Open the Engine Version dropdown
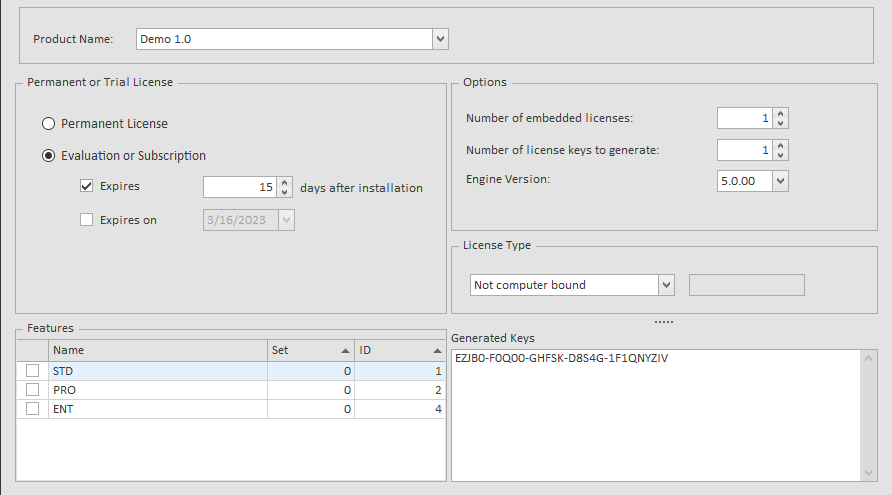Image resolution: width=892 pixels, height=495 pixels. [x=780, y=181]
